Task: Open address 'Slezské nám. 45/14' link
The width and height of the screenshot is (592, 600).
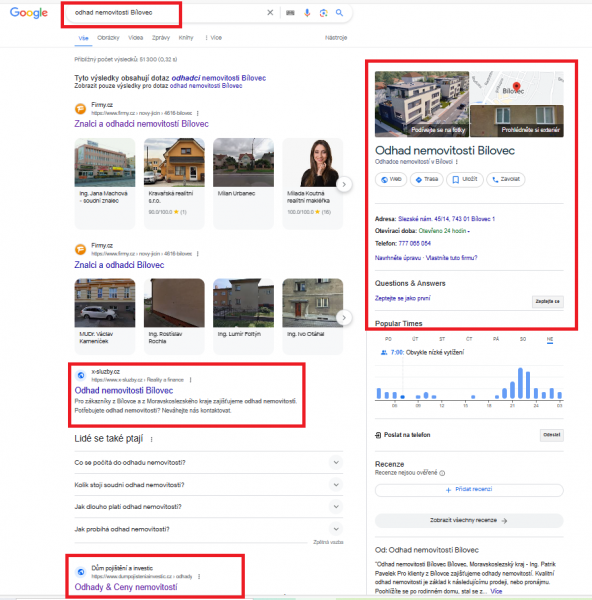Action: coord(446,219)
